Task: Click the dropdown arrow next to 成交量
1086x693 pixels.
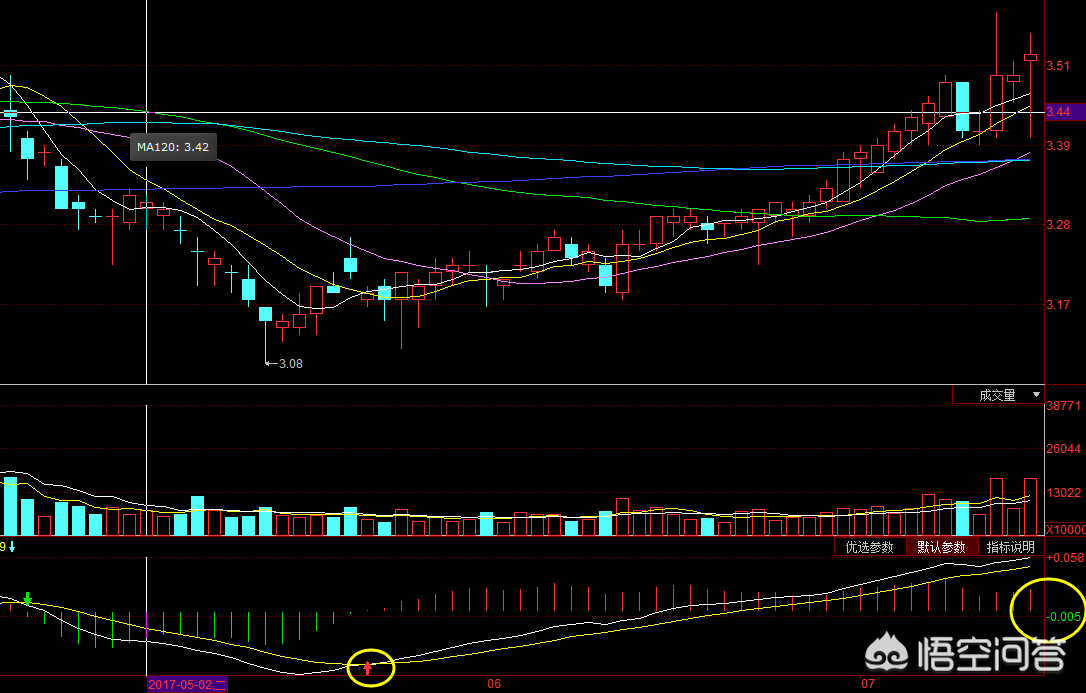Action: [x=1035, y=396]
